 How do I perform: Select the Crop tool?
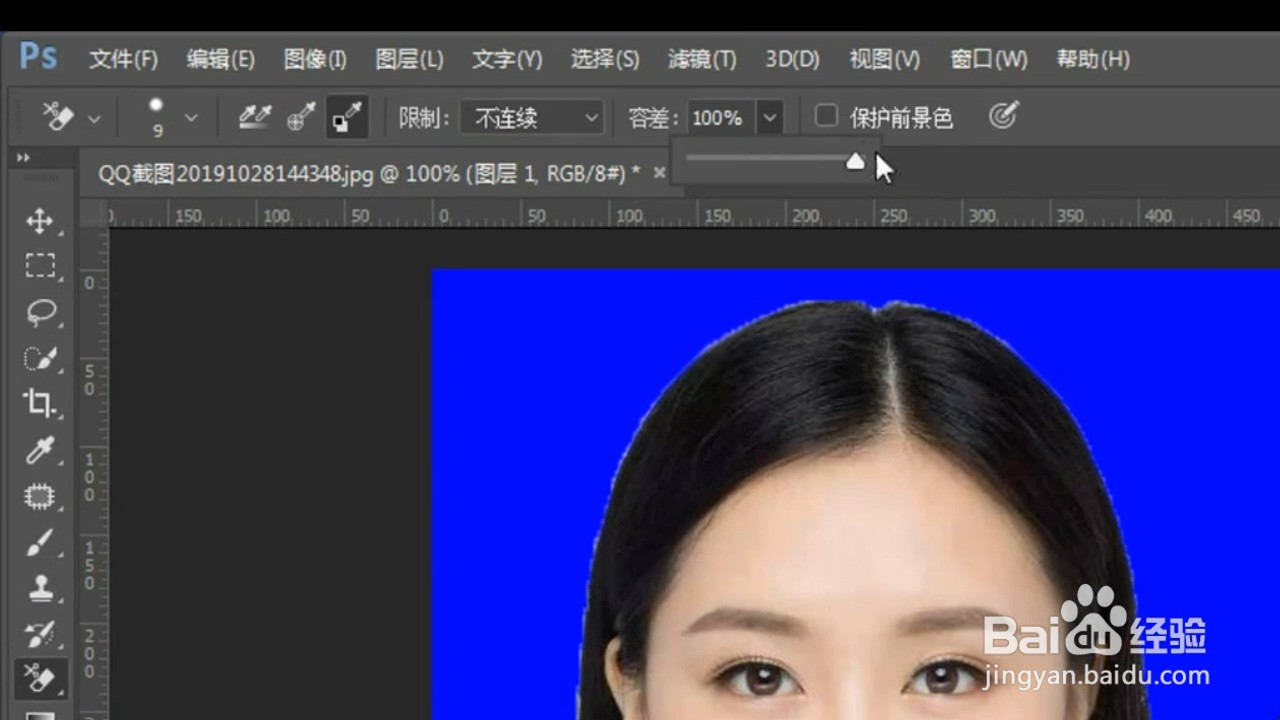coord(40,404)
